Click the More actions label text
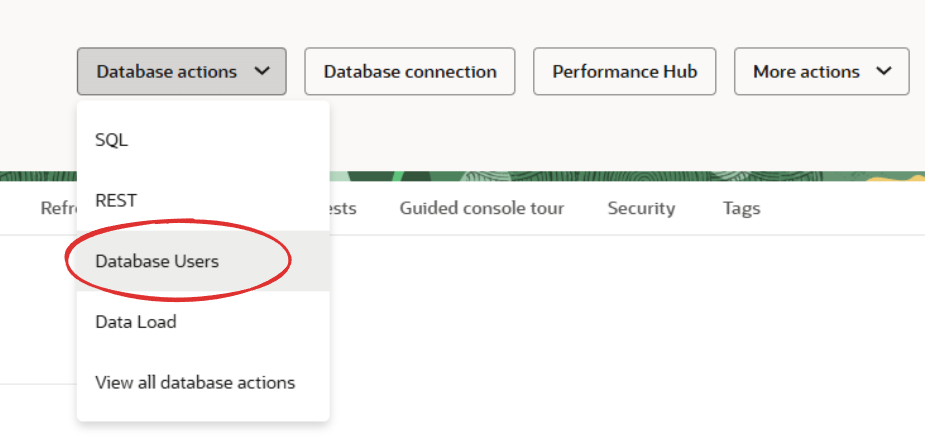Screen dimensions: 938x441 (x=806, y=72)
